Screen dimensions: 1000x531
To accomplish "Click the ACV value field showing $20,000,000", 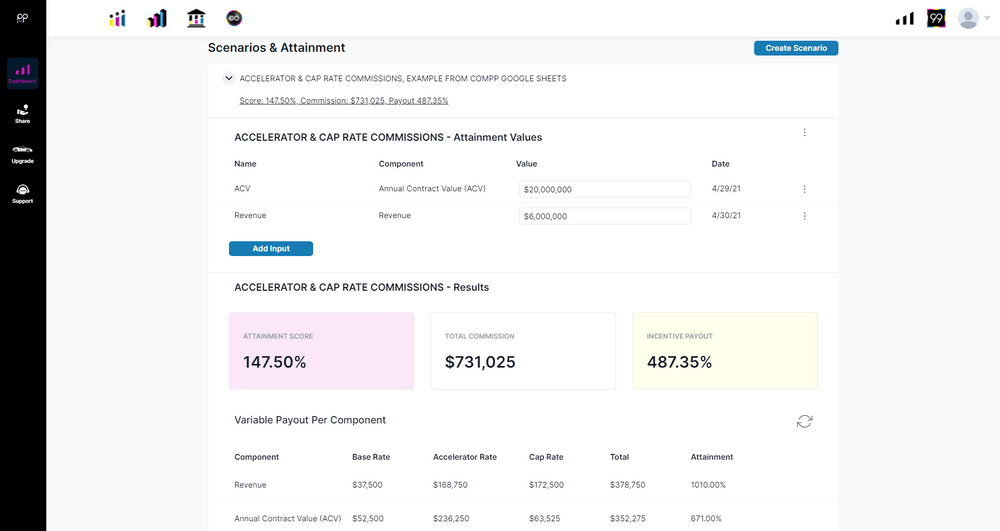I will 605,189.
